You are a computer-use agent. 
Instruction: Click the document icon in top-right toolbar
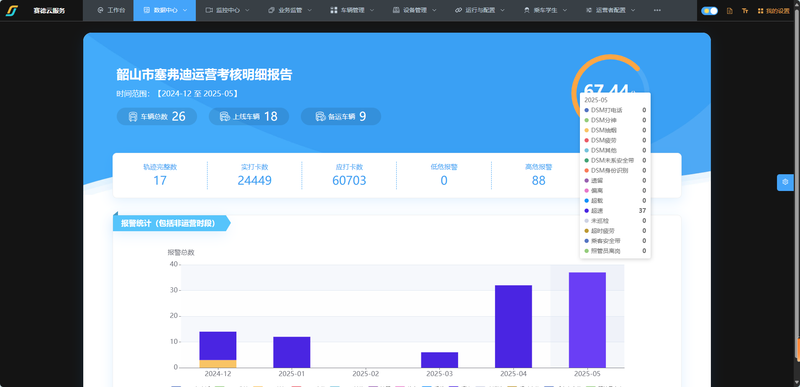pyautogui.click(x=730, y=11)
